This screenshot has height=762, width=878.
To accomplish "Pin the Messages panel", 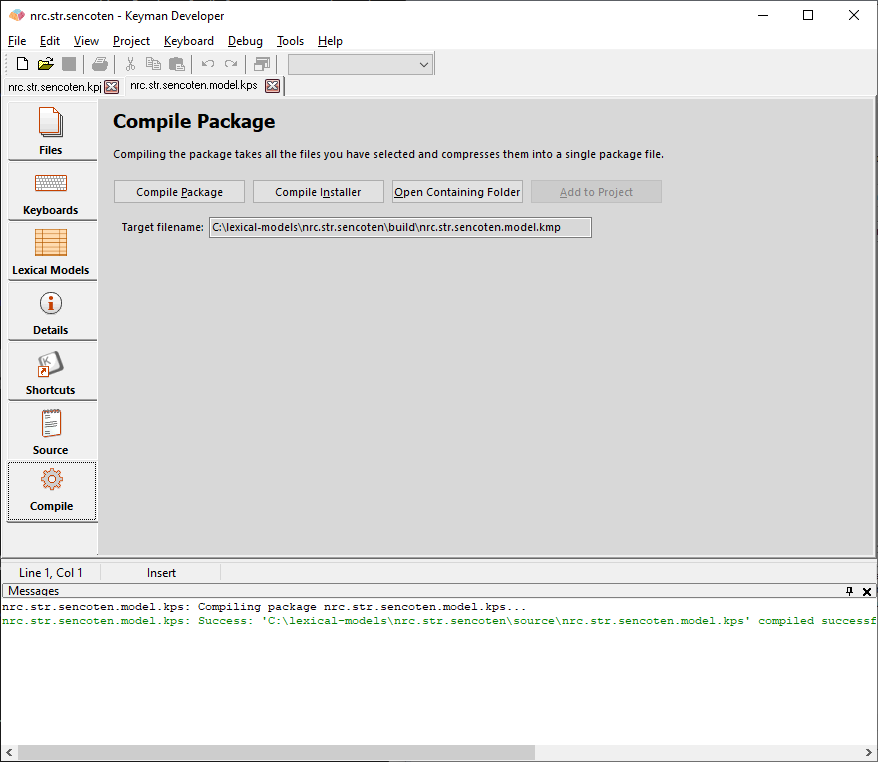I will click(x=849, y=591).
